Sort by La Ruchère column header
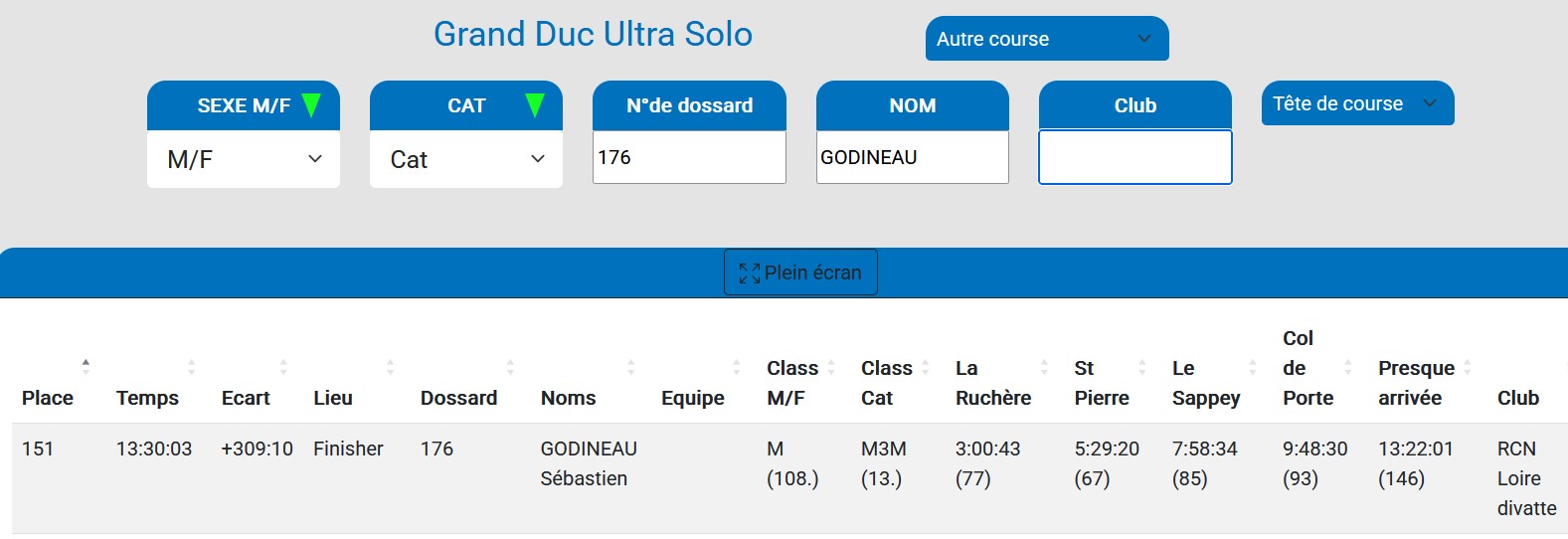Screen dimensions: 1568x539 click(994, 383)
